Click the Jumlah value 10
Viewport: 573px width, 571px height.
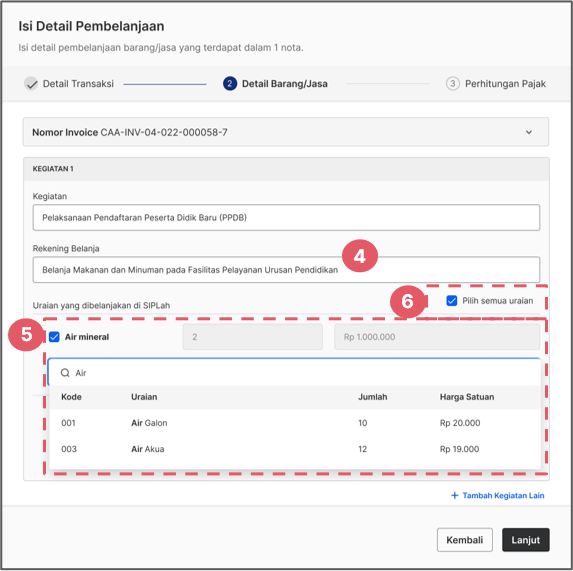[363, 423]
